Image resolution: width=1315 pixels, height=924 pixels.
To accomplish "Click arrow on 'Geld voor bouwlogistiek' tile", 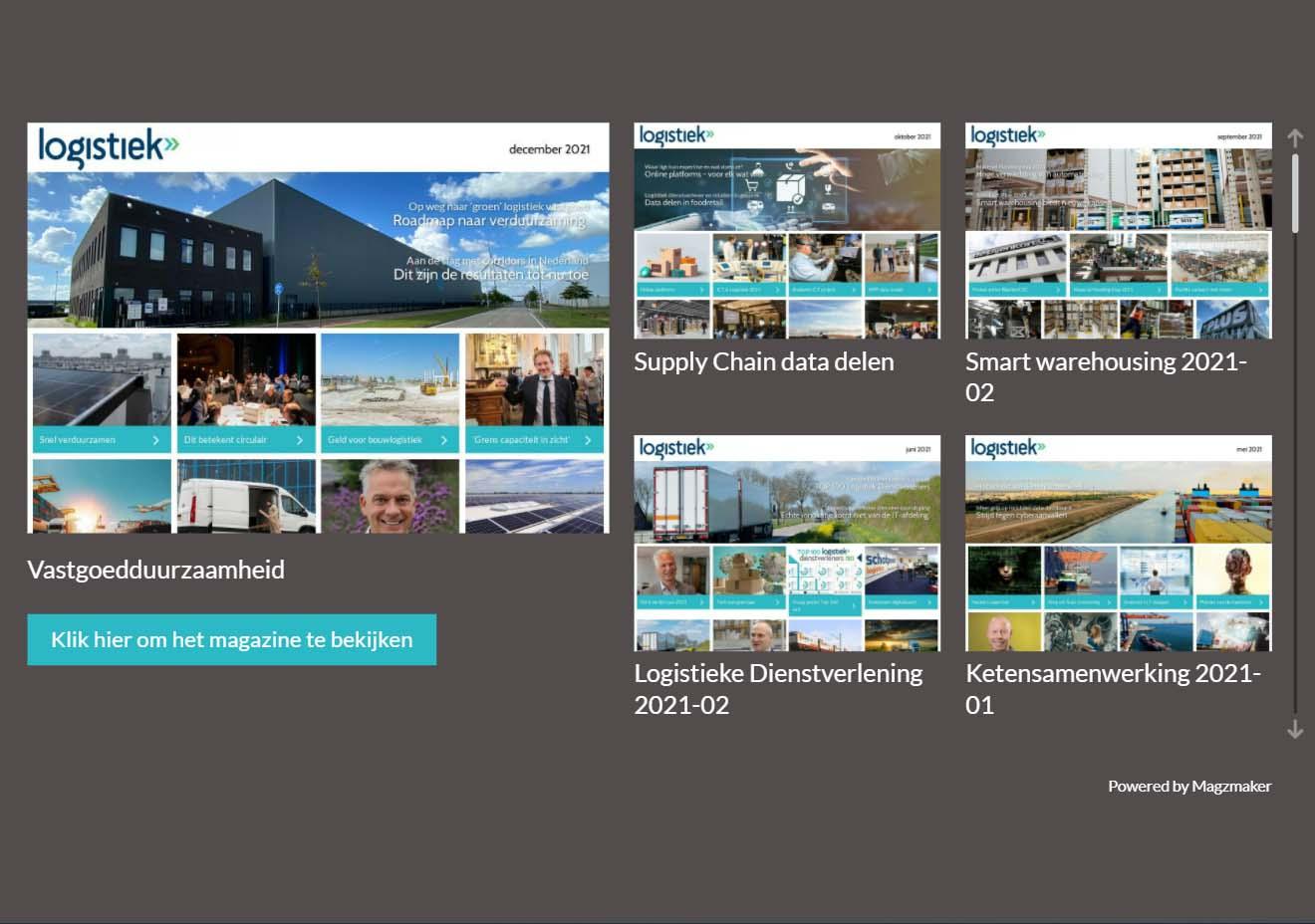I will [x=444, y=440].
